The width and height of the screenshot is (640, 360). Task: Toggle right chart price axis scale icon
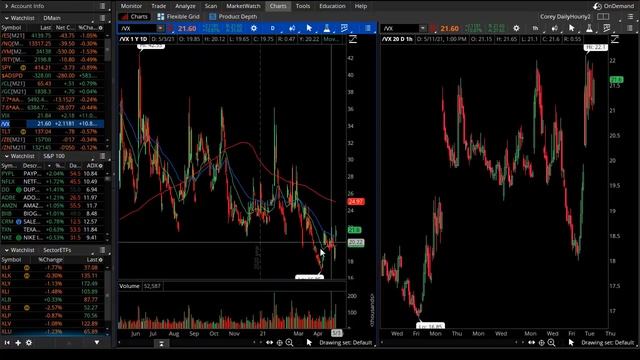[x=615, y=39]
